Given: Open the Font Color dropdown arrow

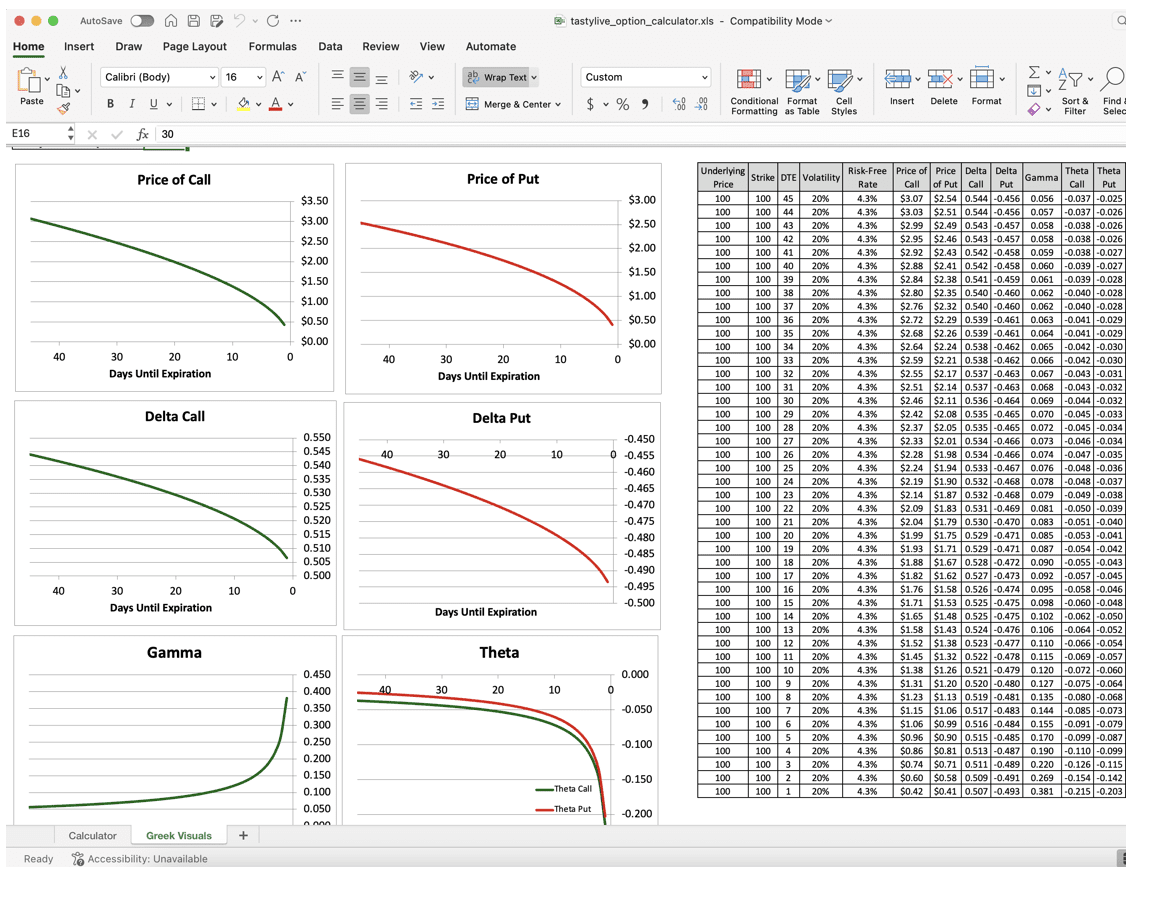Looking at the screenshot, I should [x=290, y=105].
